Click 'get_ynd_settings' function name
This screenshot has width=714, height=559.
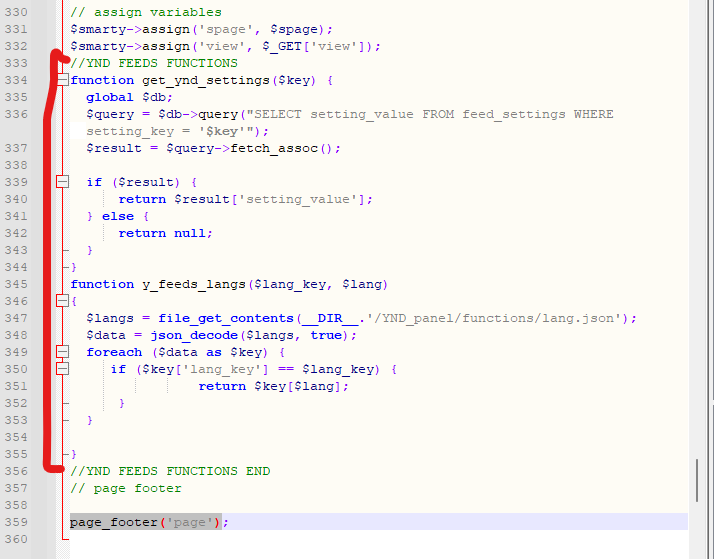(206, 80)
